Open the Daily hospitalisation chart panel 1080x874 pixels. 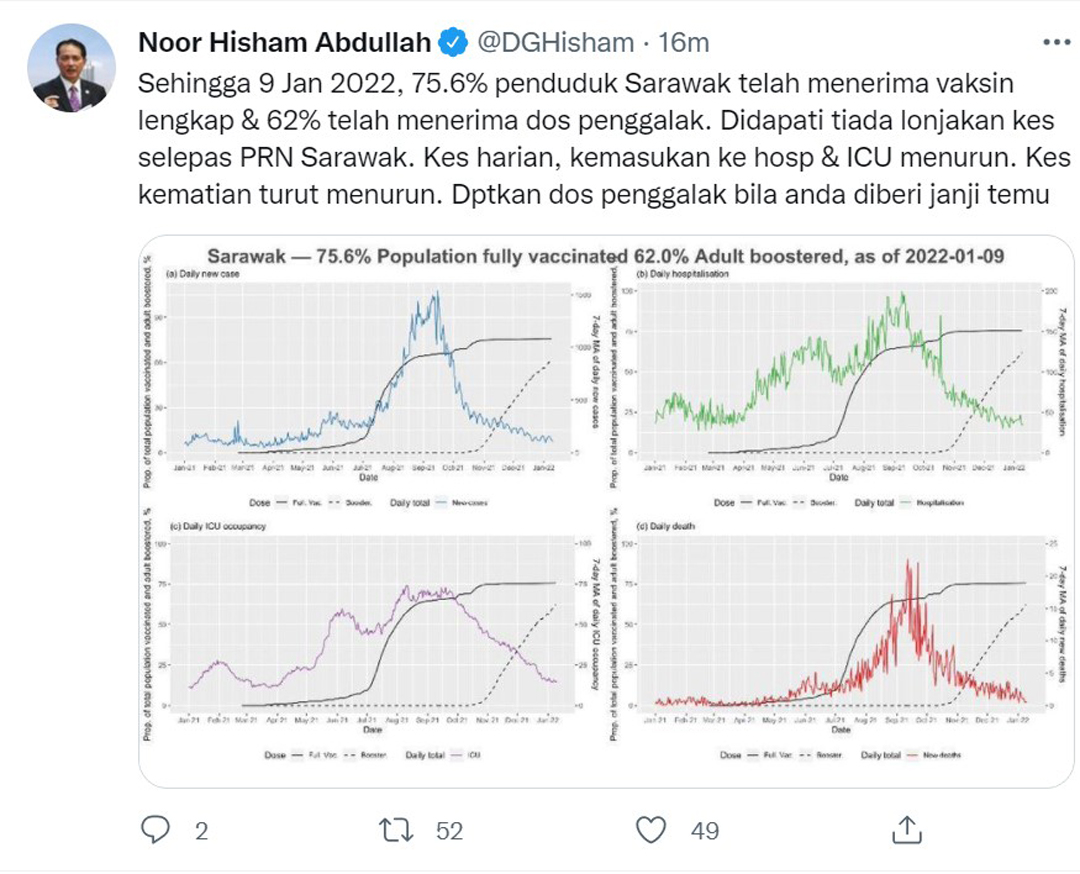tap(838, 388)
